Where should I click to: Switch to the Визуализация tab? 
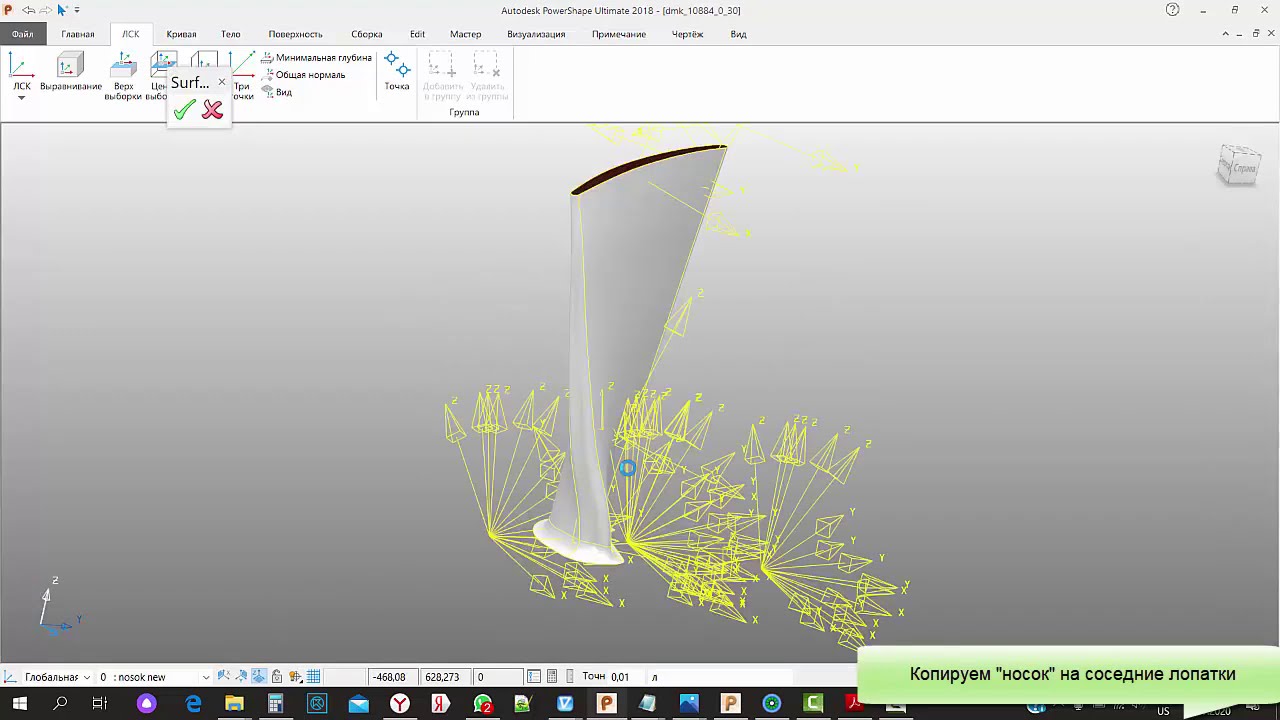tap(536, 34)
